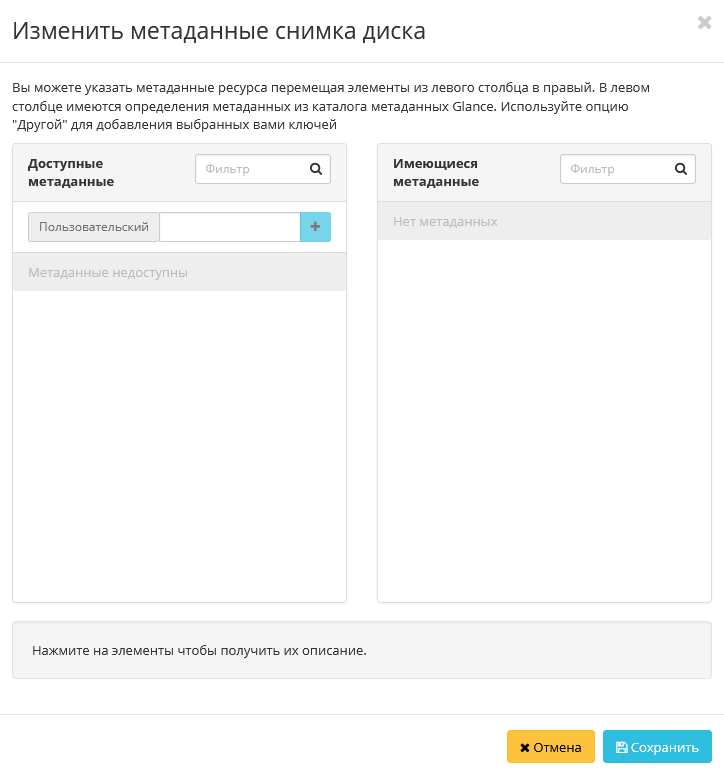This screenshot has height=774, width=724.
Task: Click the cross icon on Отмена
Action: pos(525,747)
